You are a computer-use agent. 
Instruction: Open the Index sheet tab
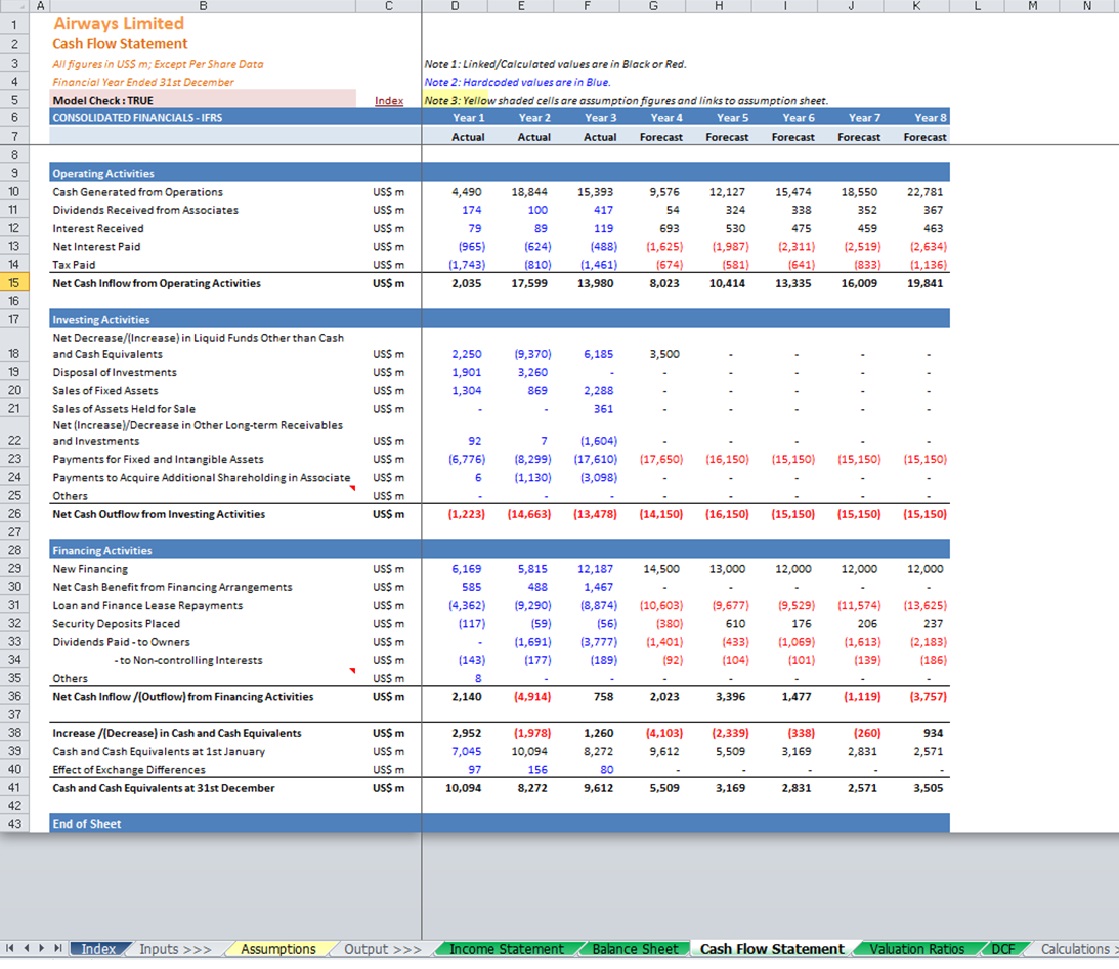point(98,949)
